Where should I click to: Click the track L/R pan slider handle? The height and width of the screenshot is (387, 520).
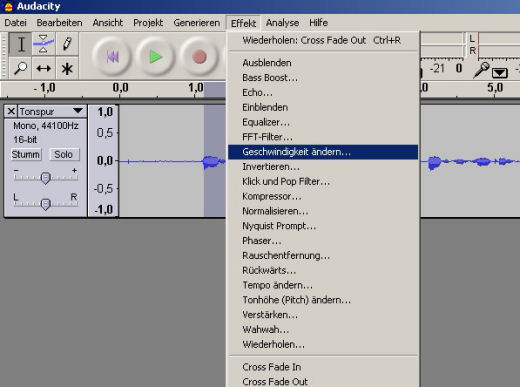pyautogui.click(x=46, y=204)
